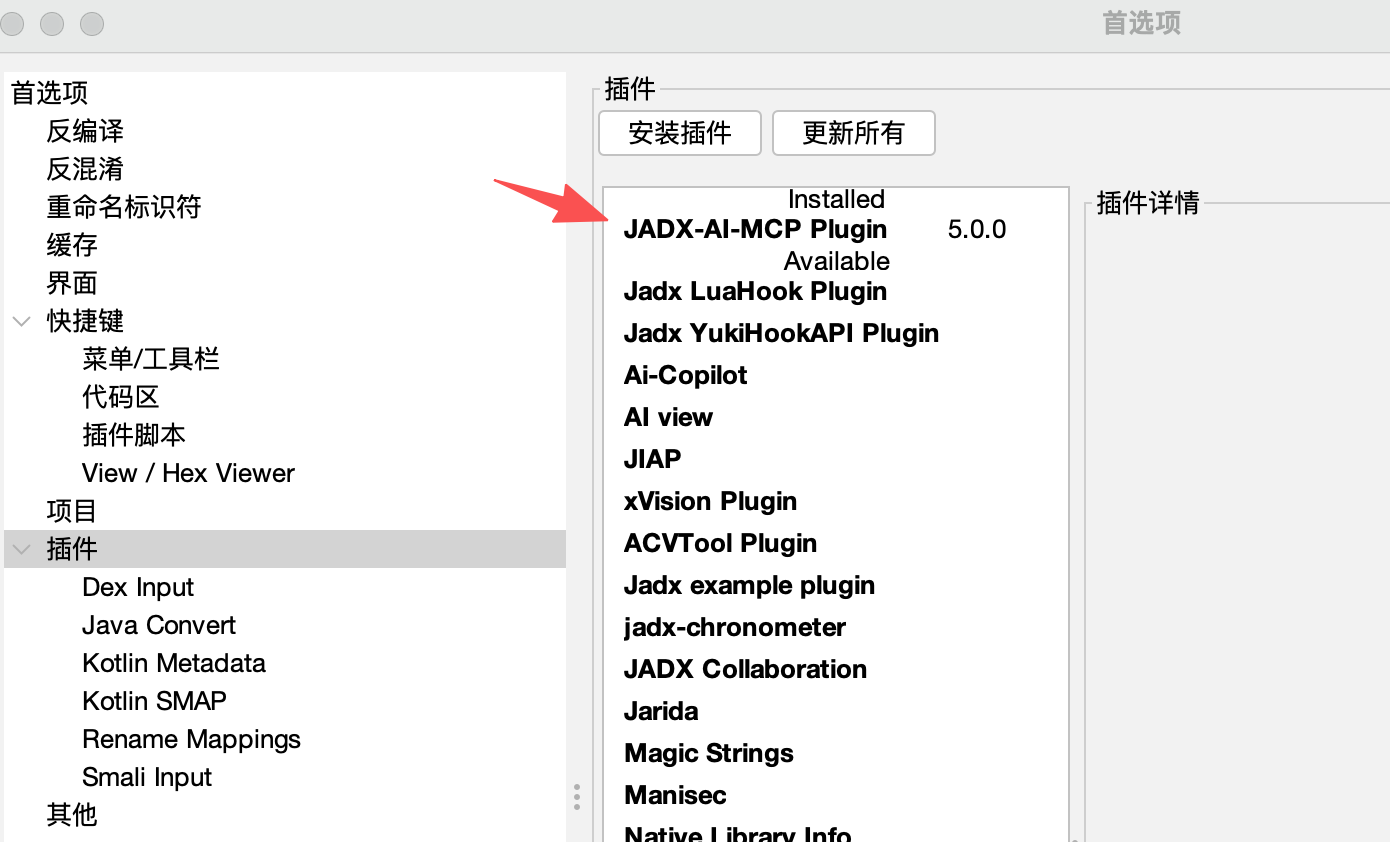Select Jadx LuaHook Plugin in the list
The width and height of the screenshot is (1390, 842).
pyautogui.click(x=755, y=292)
